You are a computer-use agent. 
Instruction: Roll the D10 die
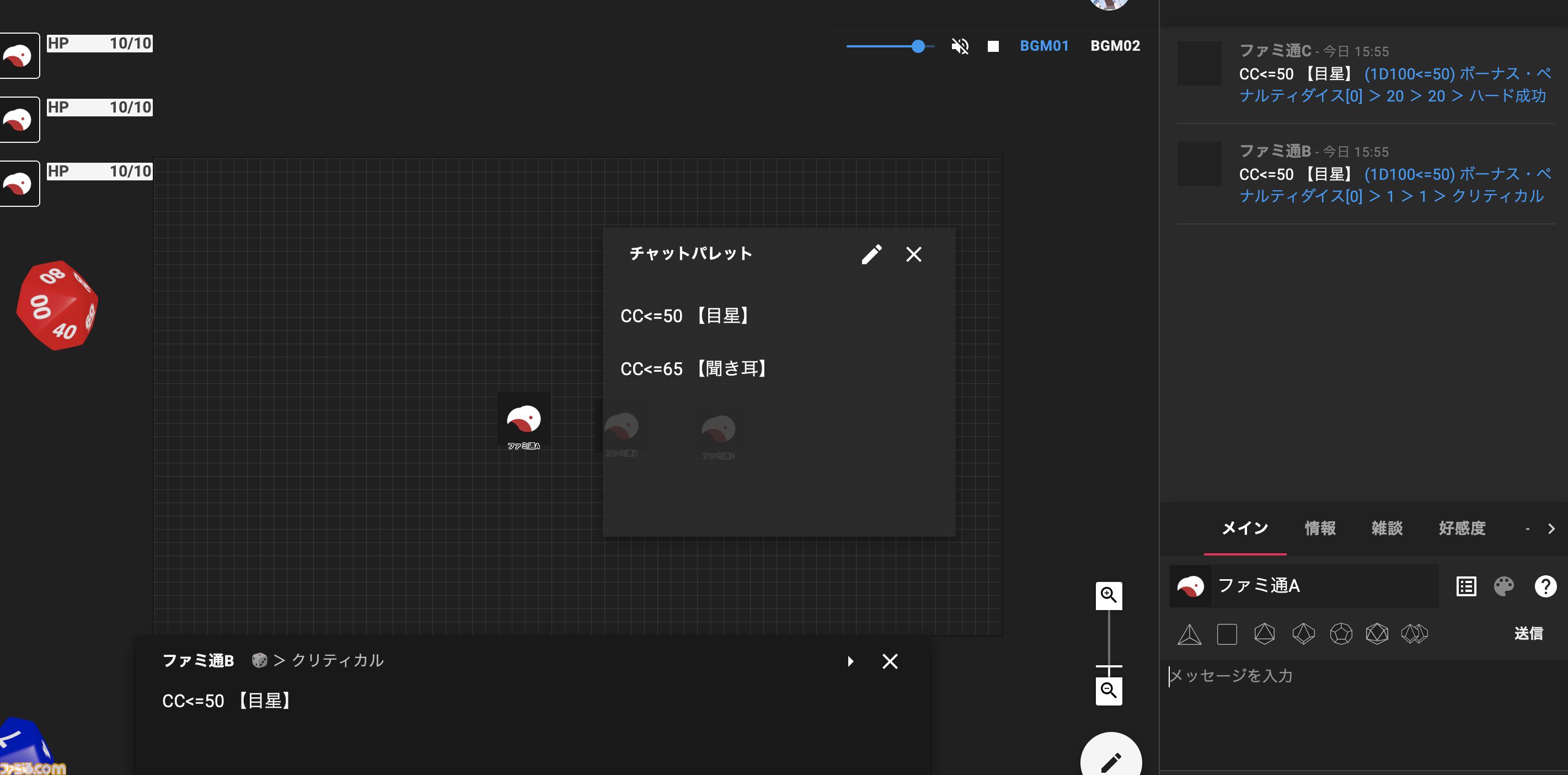point(1303,634)
